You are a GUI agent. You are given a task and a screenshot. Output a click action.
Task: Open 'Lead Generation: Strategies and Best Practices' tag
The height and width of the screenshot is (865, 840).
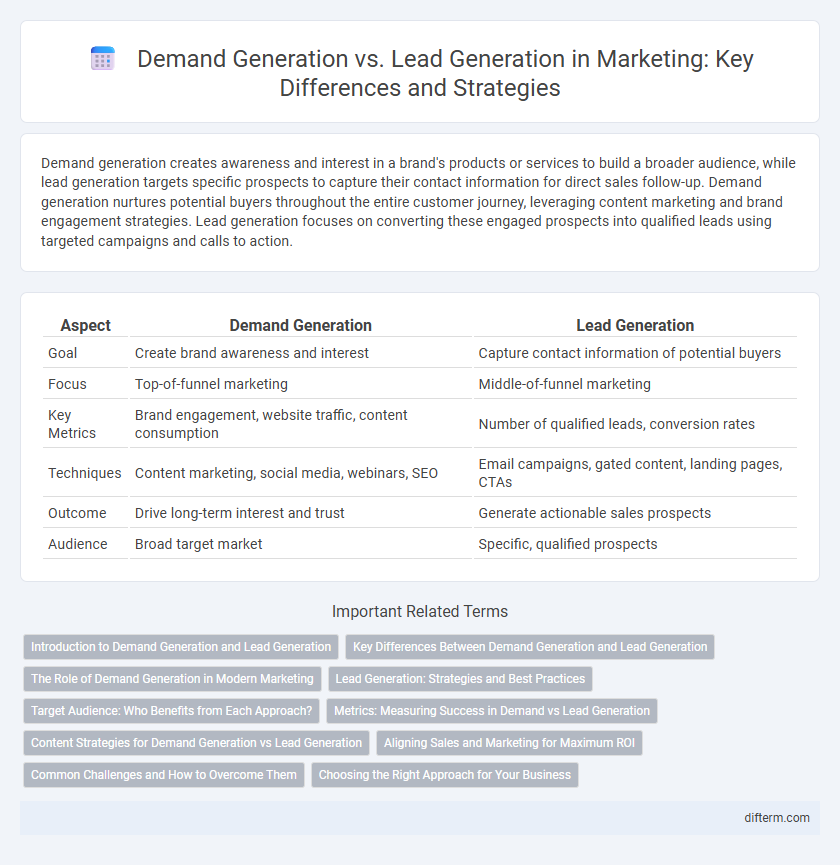[x=461, y=679]
